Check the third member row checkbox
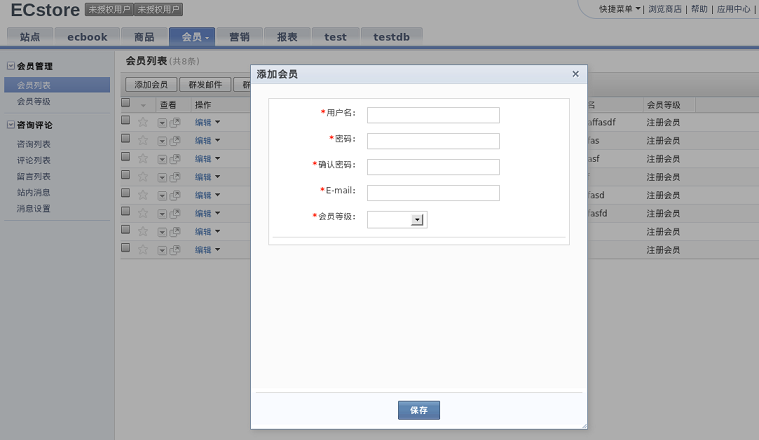 click(x=126, y=157)
